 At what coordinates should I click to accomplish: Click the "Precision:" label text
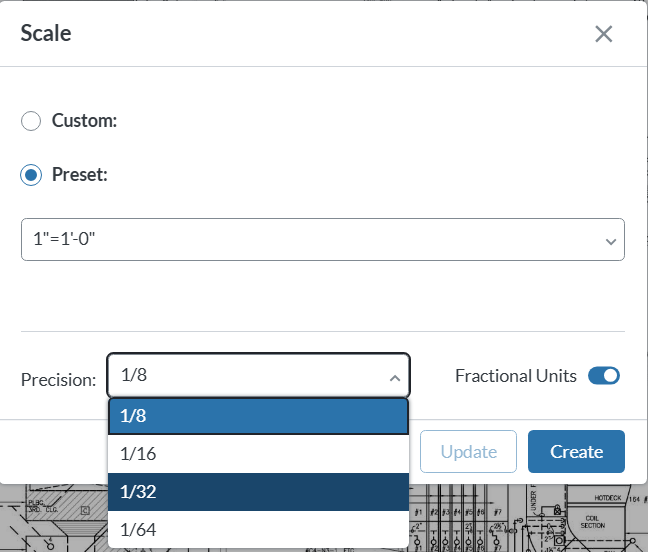tap(58, 380)
